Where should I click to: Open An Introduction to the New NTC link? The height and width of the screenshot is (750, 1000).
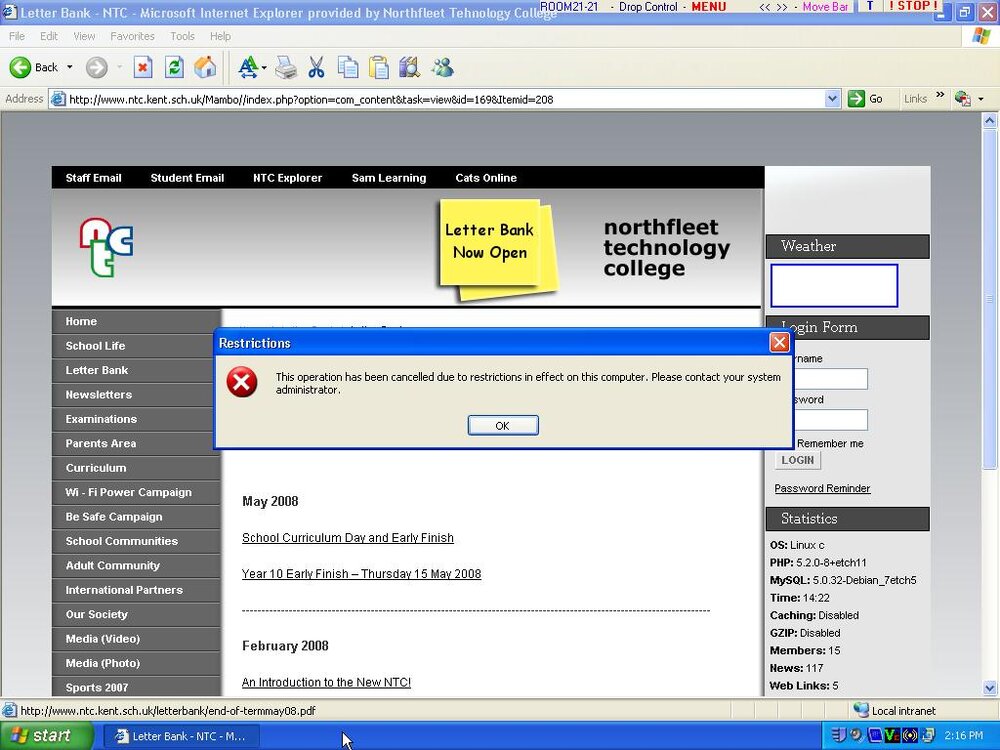point(326,682)
